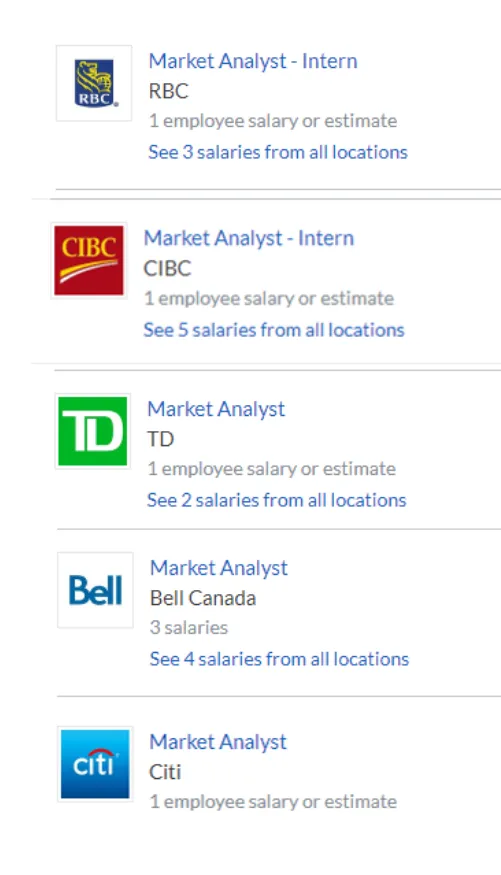Open the Citi logo thumbnail
This screenshot has height=875, width=501.
95,764
